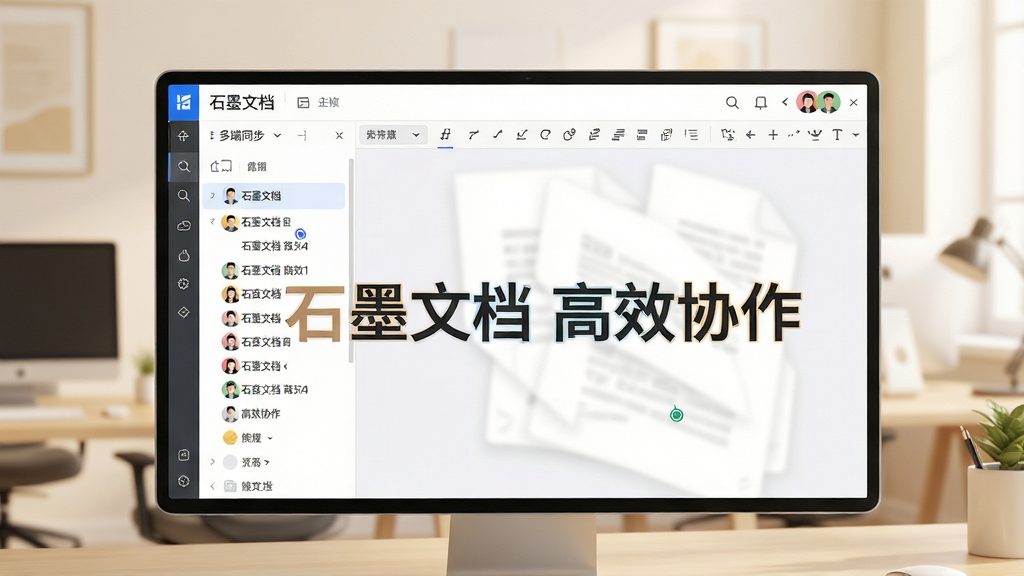Open the home icon in dark sidebar
This screenshot has height=576, width=1024.
click(x=184, y=136)
